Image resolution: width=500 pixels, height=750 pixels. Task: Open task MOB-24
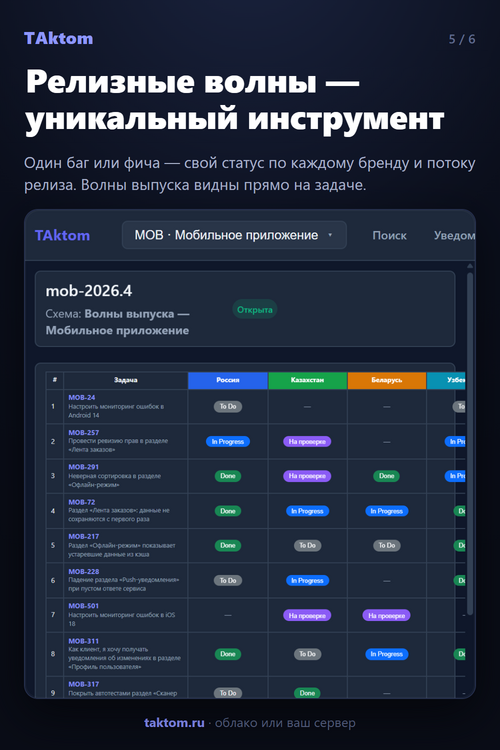click(82, 397)
